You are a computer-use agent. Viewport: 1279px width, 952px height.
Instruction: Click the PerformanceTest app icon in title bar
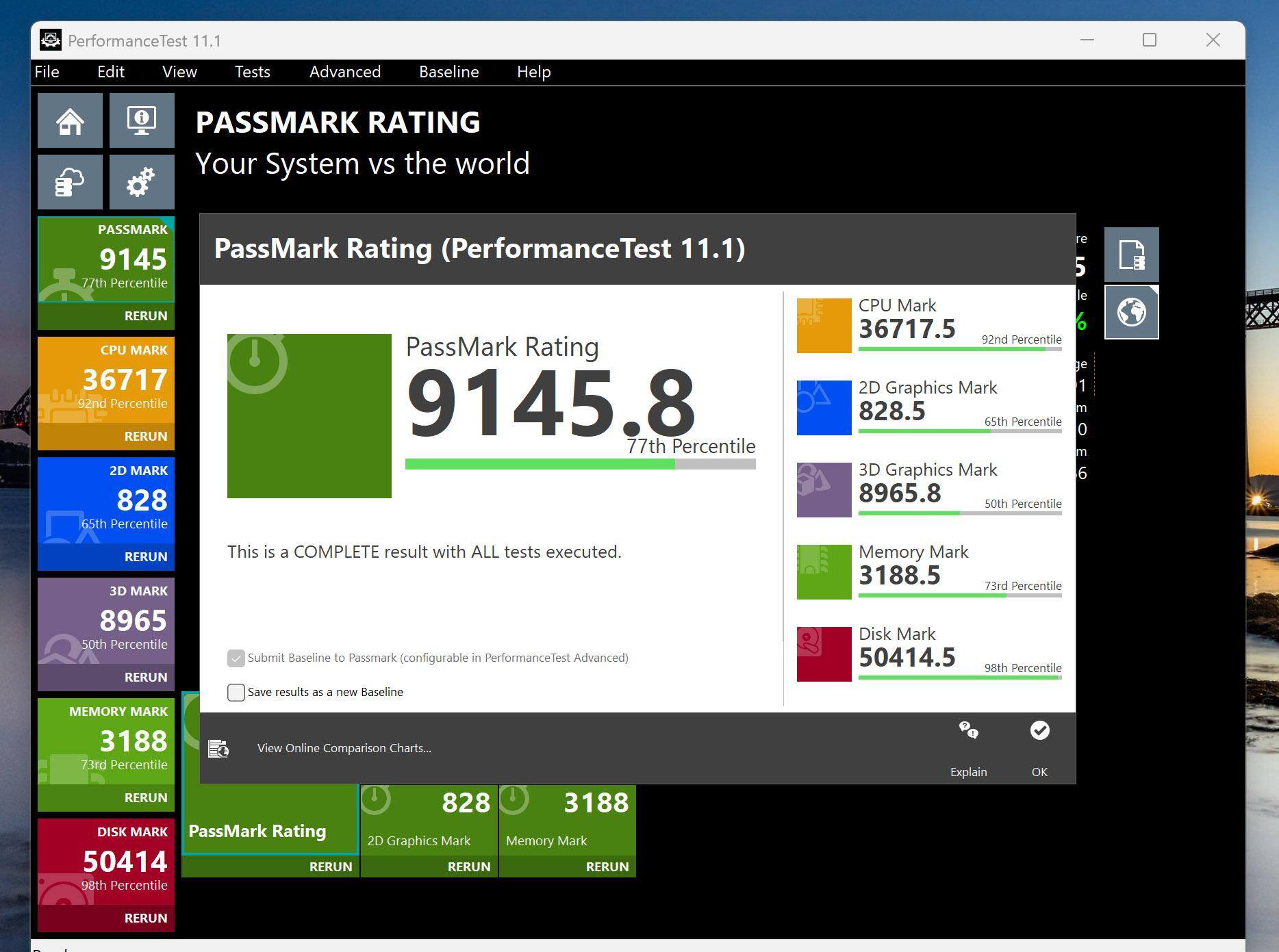point(51,40)
